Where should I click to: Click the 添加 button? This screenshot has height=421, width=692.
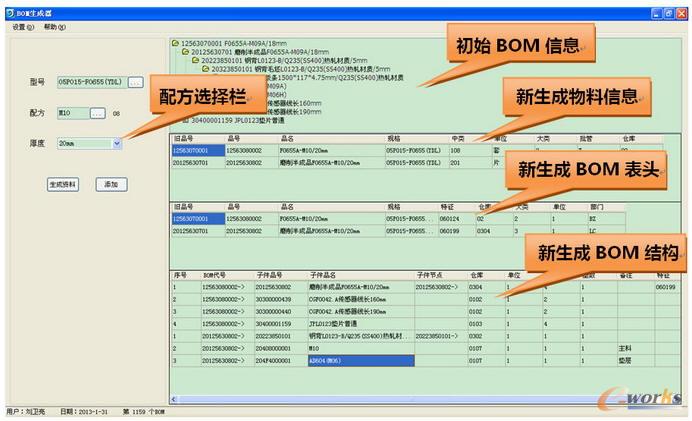112,184
